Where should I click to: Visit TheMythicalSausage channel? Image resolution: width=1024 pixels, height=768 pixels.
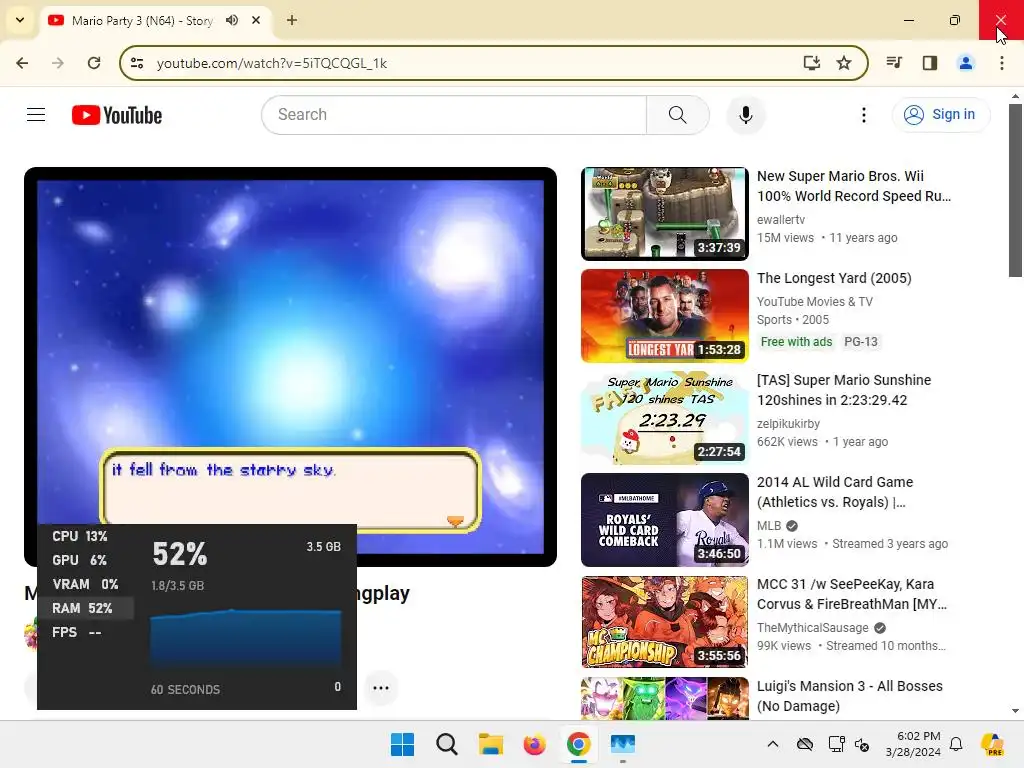812,628
